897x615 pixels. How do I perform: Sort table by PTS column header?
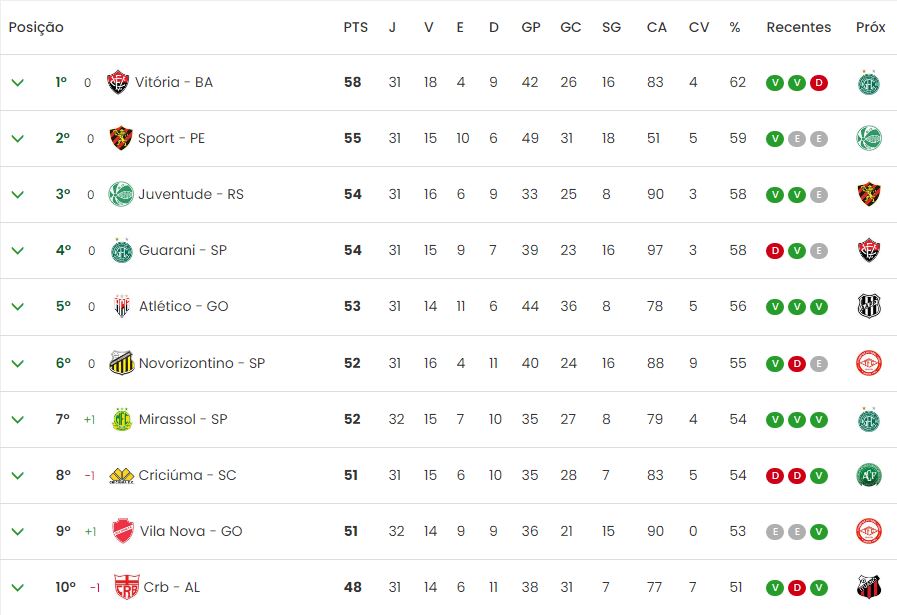pos(355,27)
